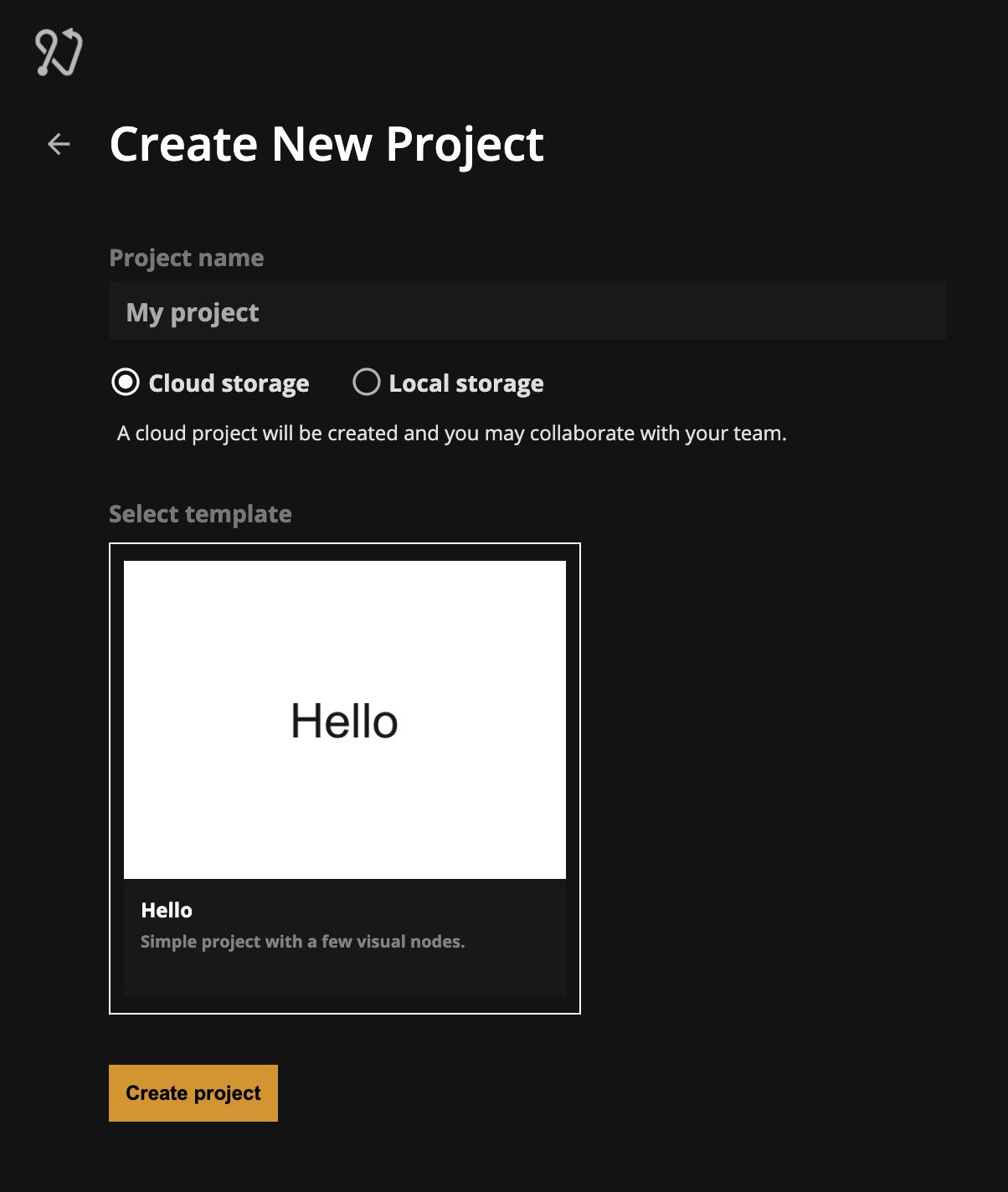This screenshot has width=1008, height=1192.
Task: Click the "Cloud storage" option label
Action: coord(229,383)
